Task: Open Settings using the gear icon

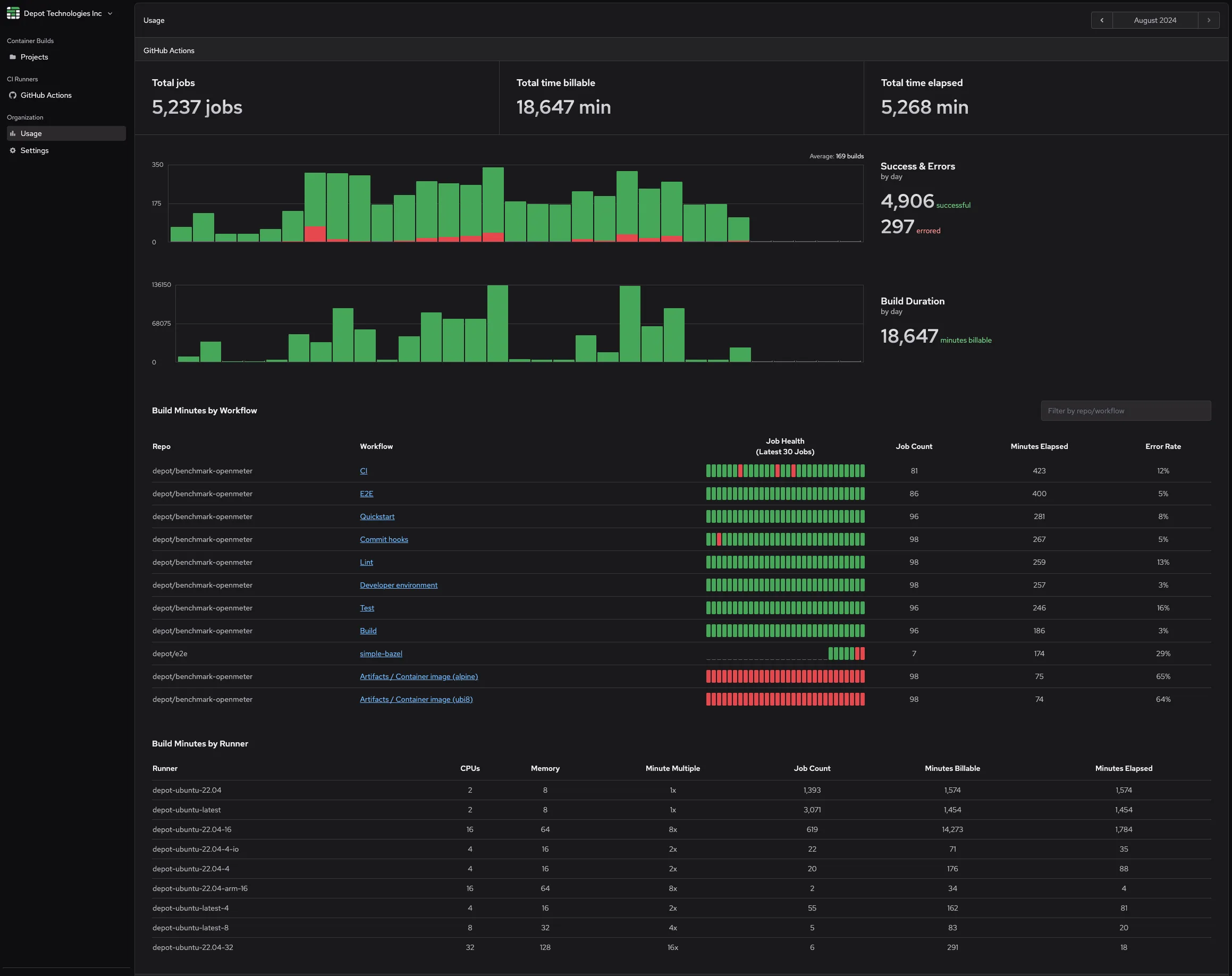Action: pyautogui.click(x=13, y=150)
